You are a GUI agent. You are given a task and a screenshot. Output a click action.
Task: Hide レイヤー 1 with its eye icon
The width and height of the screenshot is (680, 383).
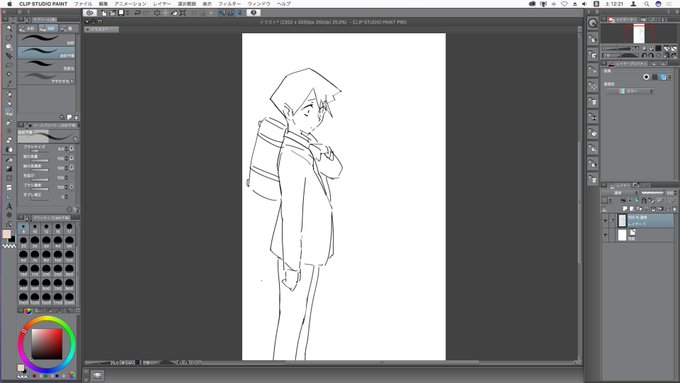pyautogui.click(x=605, y=220)
